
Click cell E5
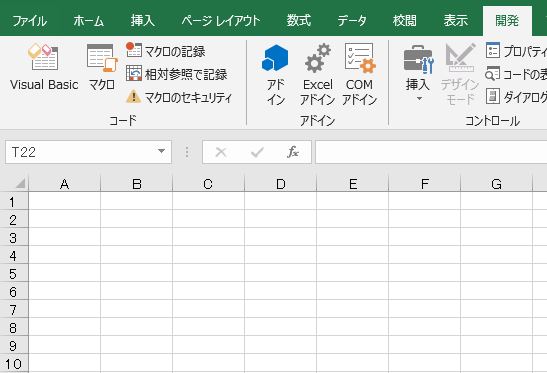pos(353,274)
